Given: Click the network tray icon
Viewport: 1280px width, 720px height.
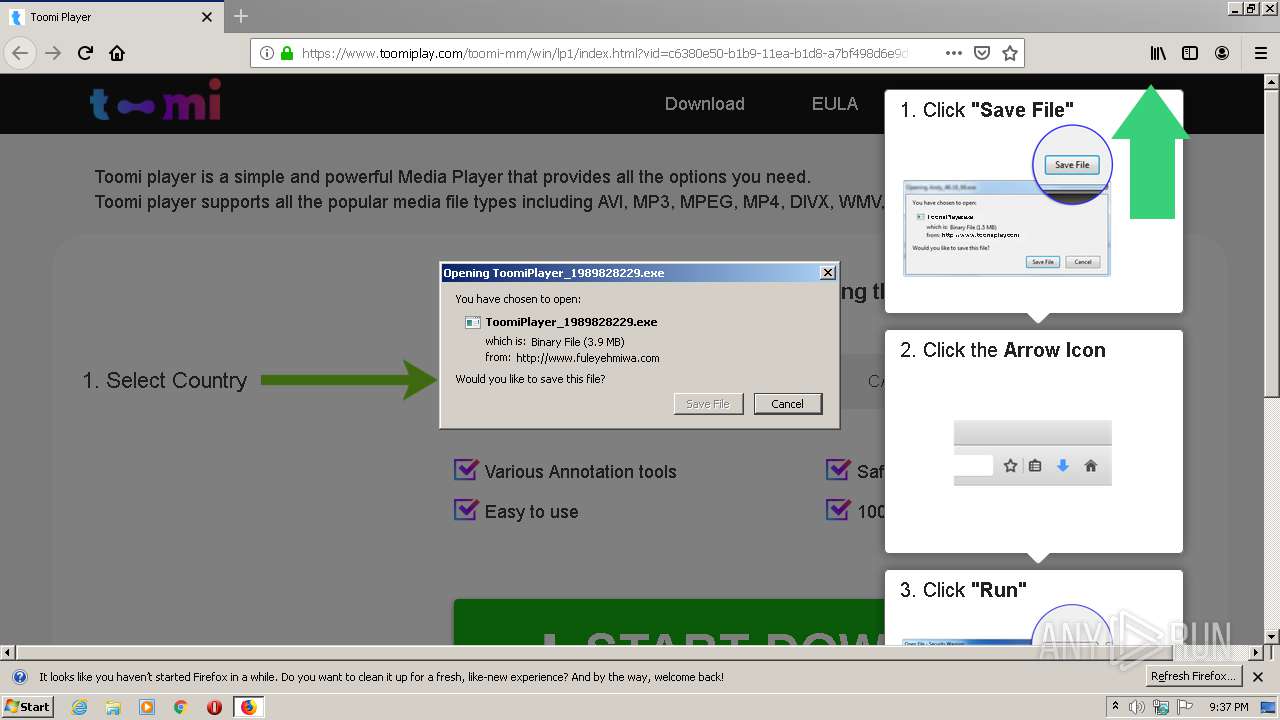Looking at the screenshot, I should pos(1161,707).
